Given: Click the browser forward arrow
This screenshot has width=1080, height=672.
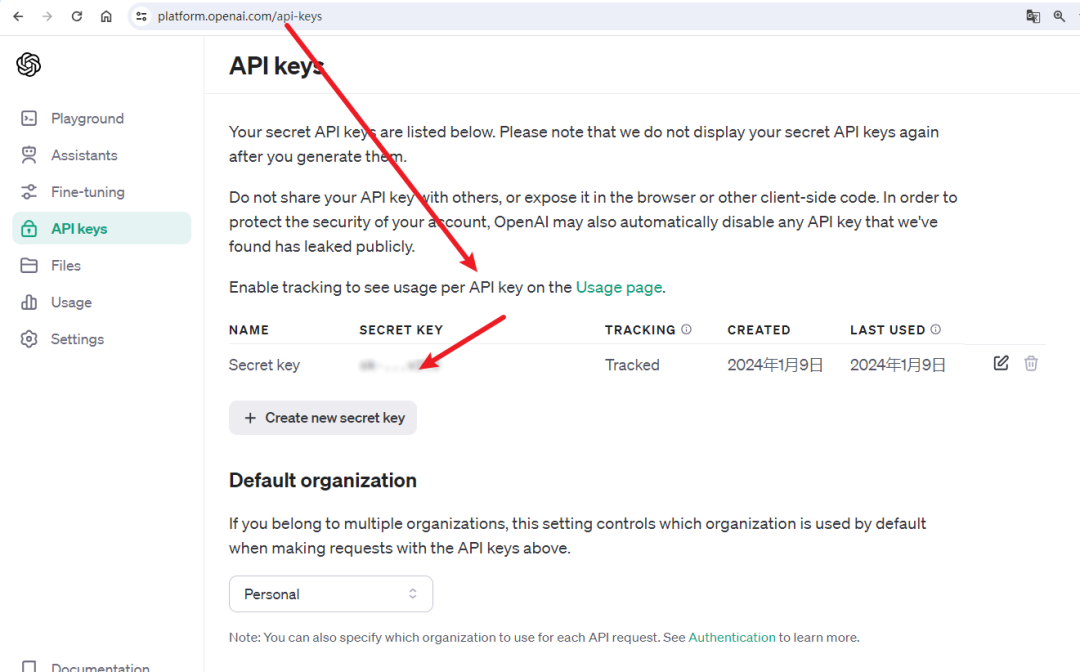Looking at the screenshot, I should pos(48,16).
